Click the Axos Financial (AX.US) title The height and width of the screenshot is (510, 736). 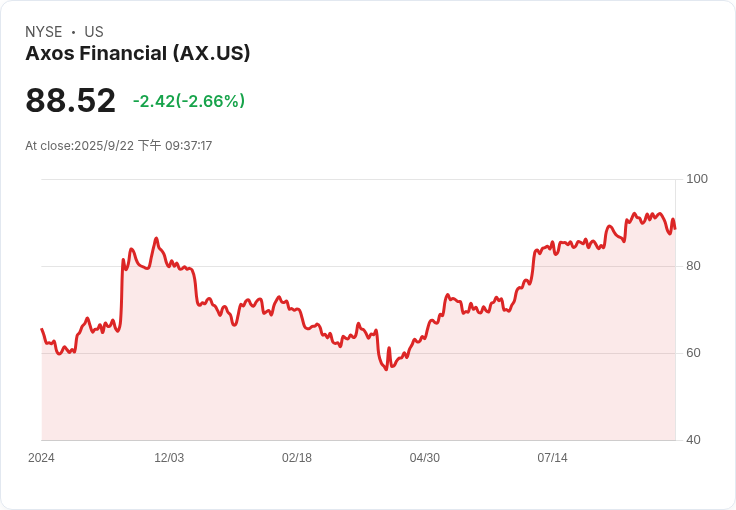pyautogui.click(x=137, y=54)
